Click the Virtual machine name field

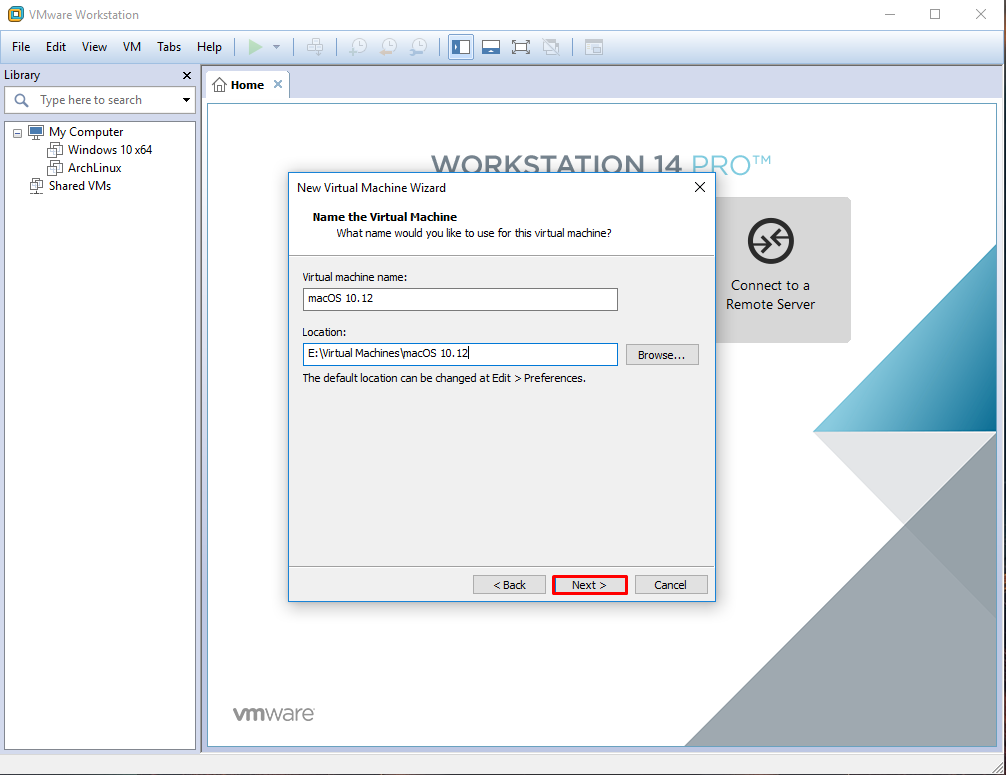point(460,300)
